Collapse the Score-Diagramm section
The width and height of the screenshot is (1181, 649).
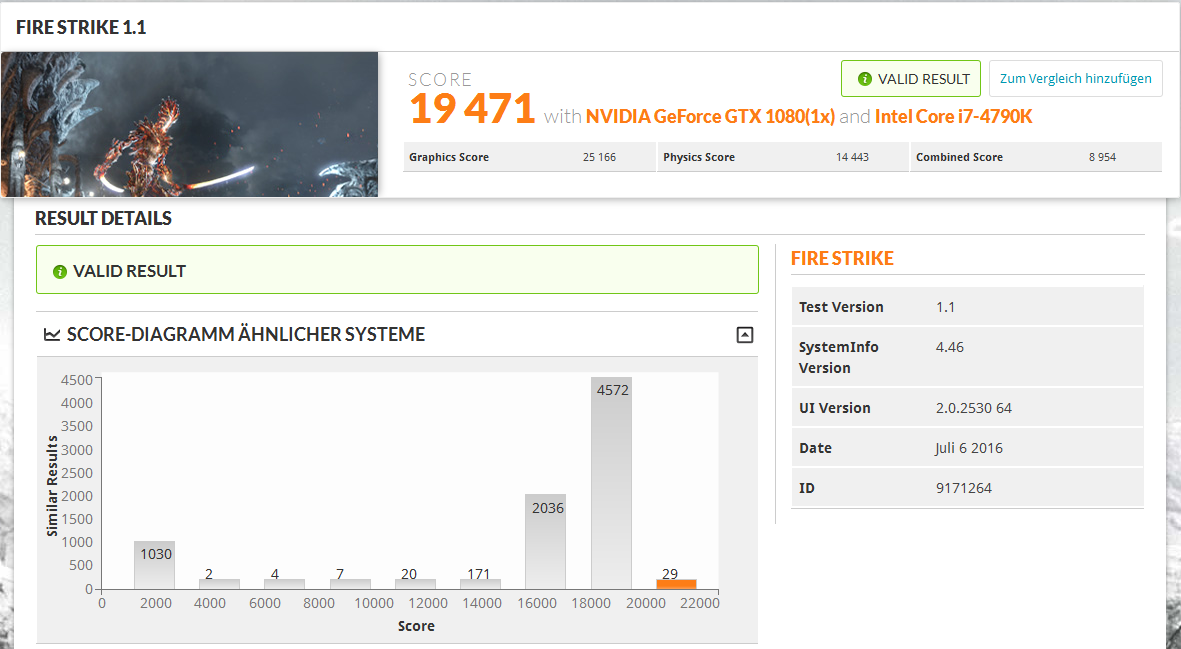pos(744,335)
